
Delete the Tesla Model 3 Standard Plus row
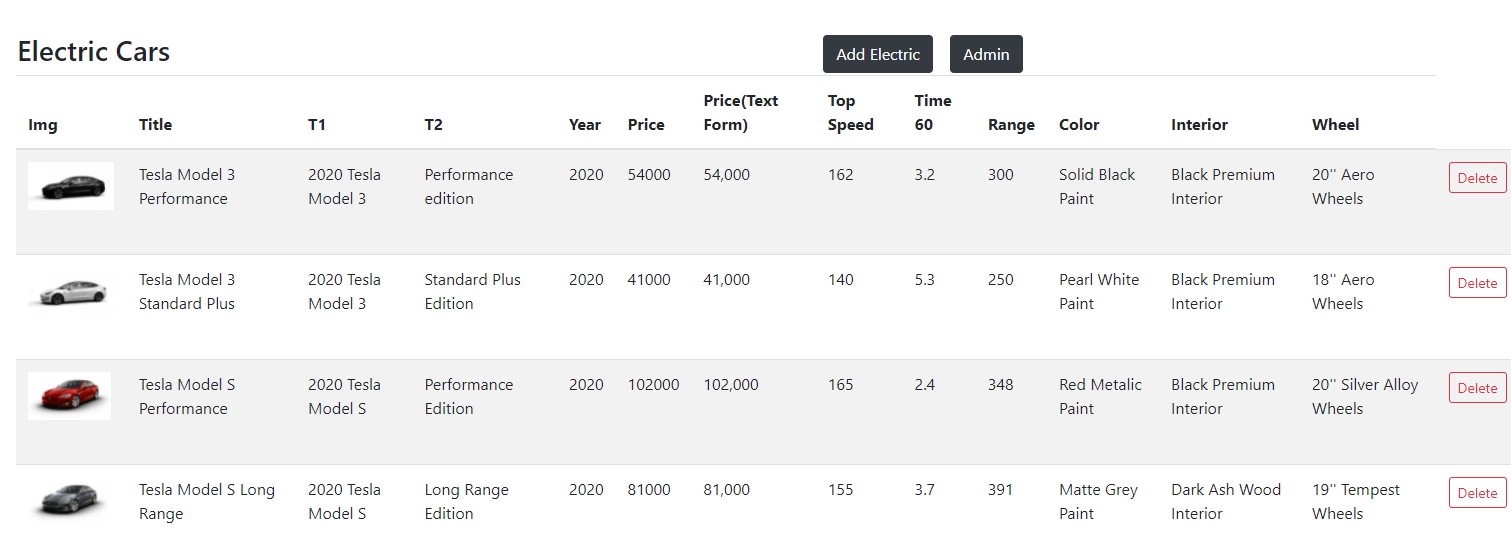[x=1477, y=283]
